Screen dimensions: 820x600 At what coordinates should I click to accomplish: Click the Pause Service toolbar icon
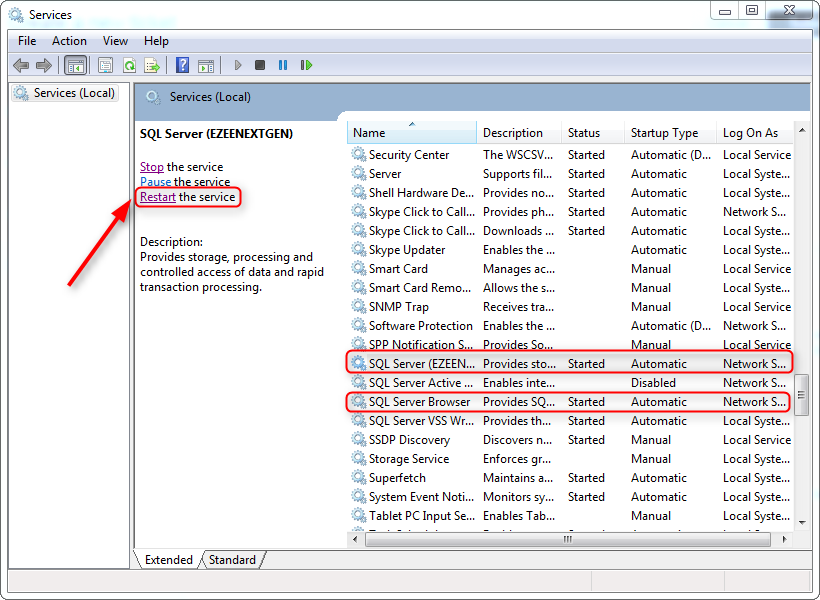(x=283, y=65)
